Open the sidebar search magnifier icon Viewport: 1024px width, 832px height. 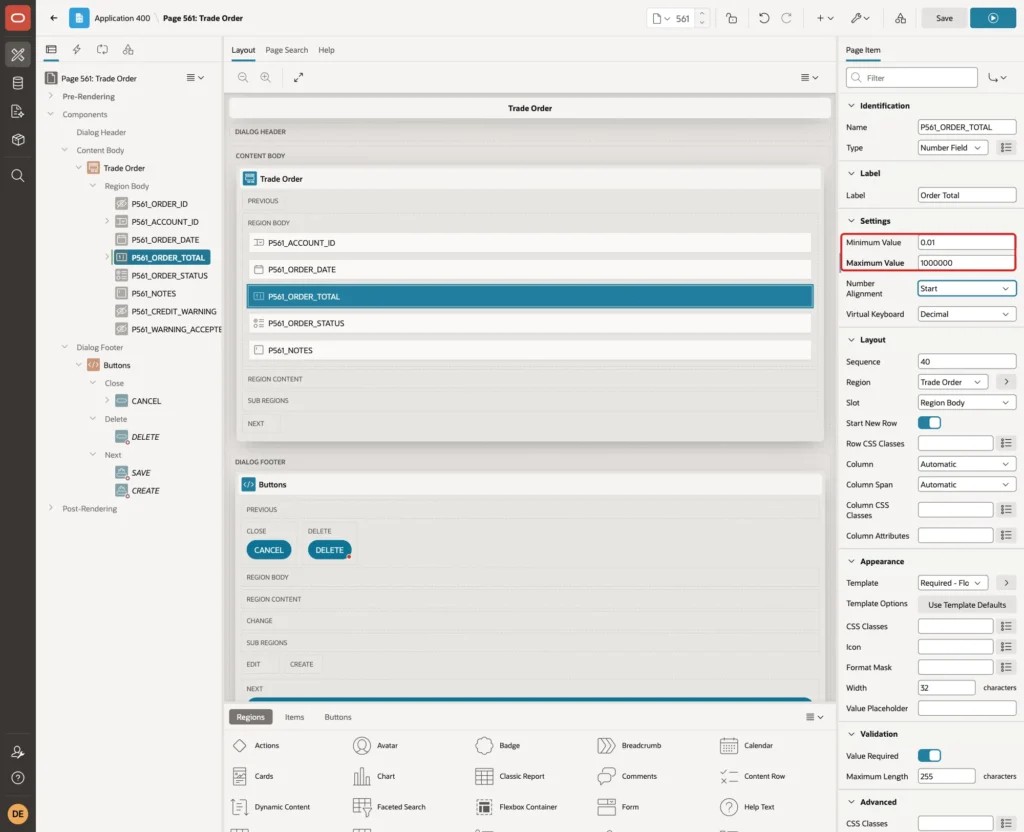[18, 176]
